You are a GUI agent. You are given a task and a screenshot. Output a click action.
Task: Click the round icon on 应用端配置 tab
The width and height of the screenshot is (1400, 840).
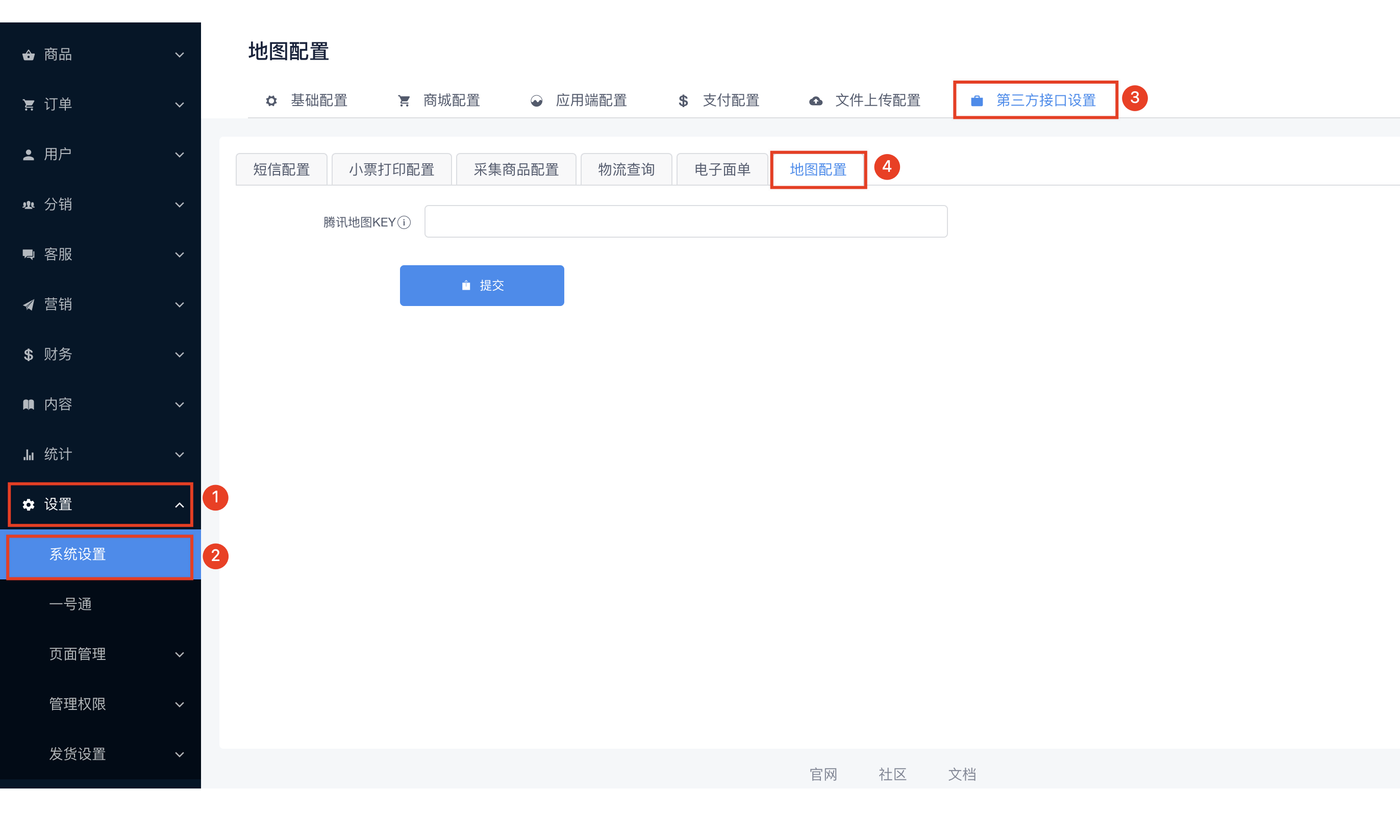click(536, 101)
